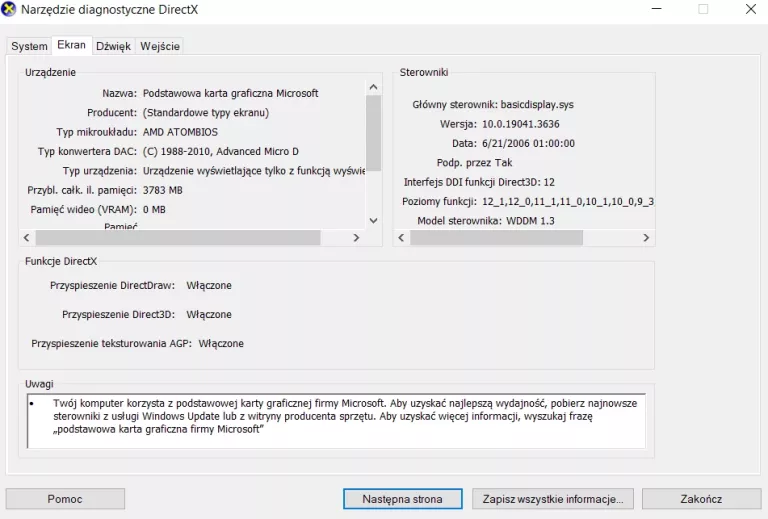Click Direct3D acceleration 'Włączone' value
The image size is (768, 519).
(209, 314)
